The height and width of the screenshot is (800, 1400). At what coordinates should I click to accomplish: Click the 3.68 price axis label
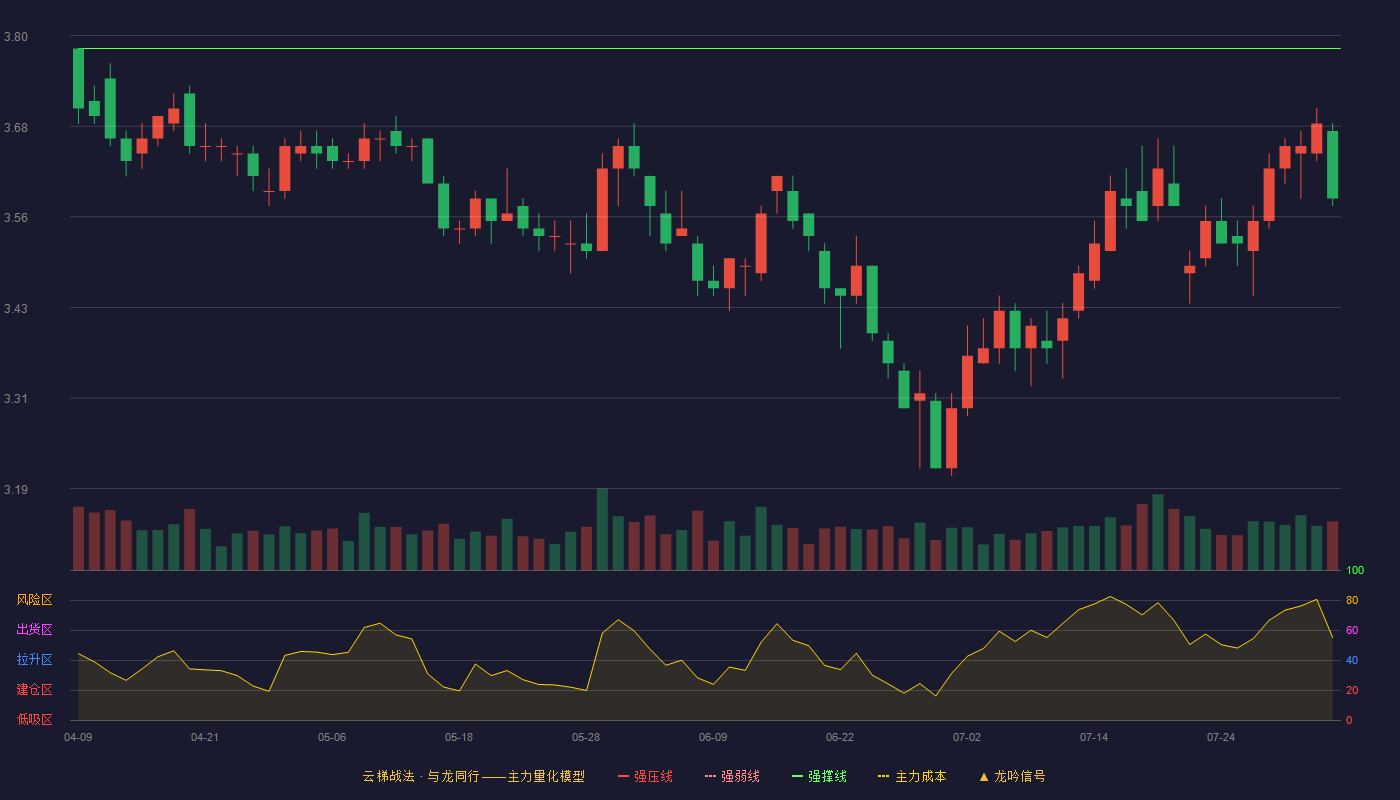point(16,128)
